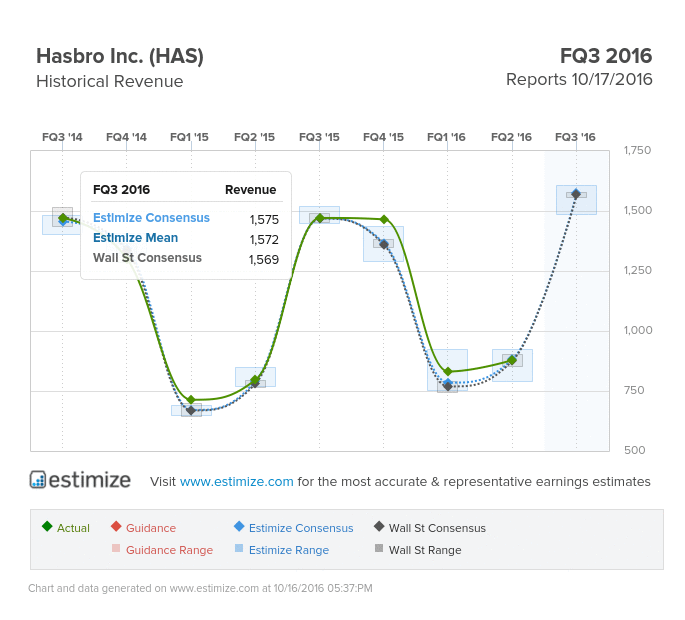Click the FQ4 '15 green actual marker

click(384, 219)
